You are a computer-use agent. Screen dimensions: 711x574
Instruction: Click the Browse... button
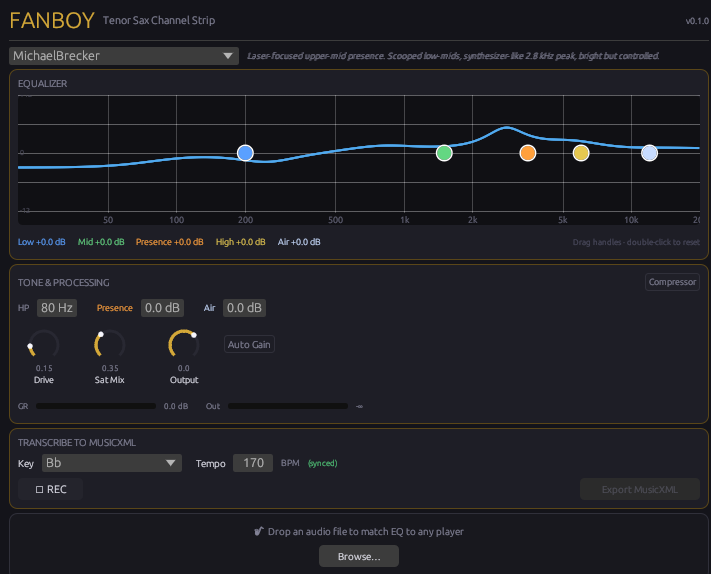coord(358,556)
